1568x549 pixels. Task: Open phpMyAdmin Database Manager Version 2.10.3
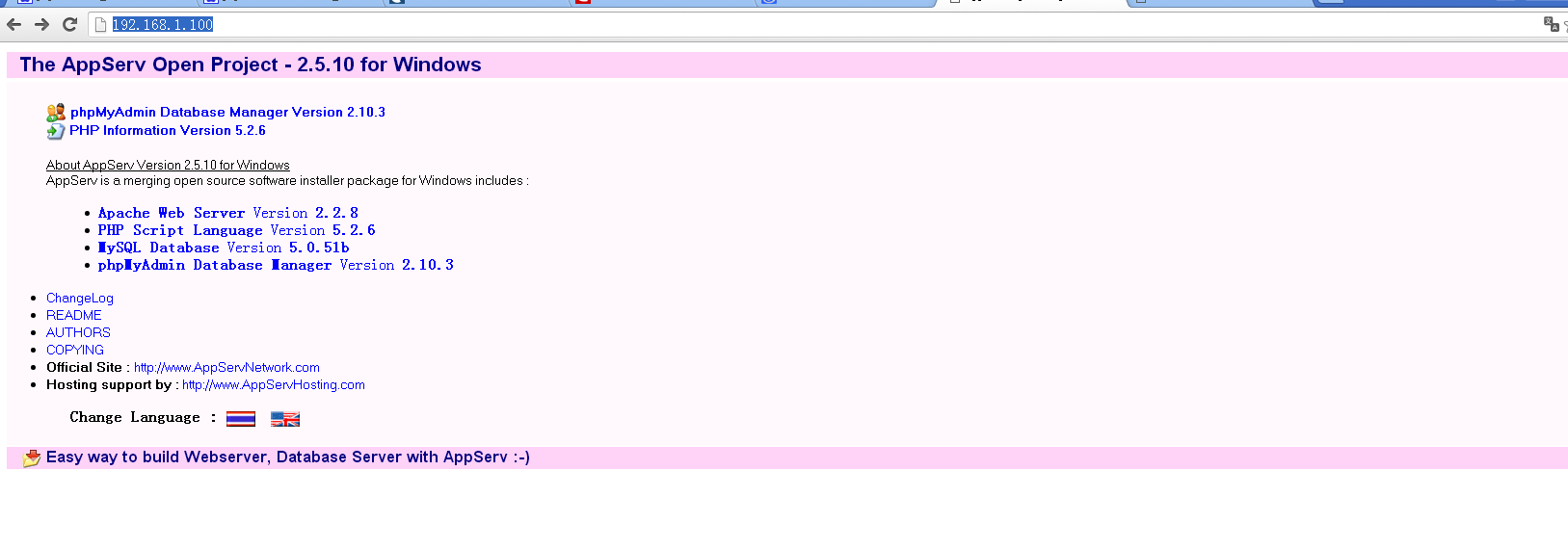(x=227, y=113)
